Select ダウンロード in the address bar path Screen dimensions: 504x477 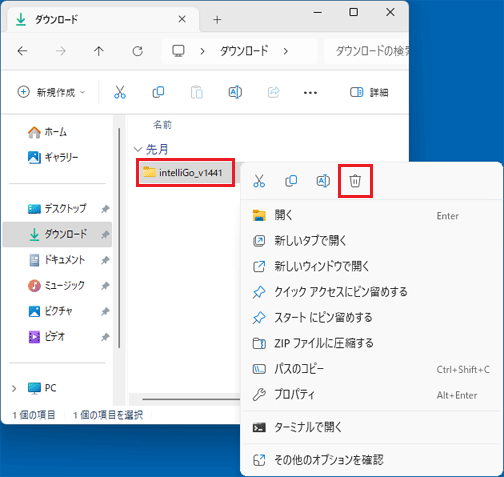244,51
